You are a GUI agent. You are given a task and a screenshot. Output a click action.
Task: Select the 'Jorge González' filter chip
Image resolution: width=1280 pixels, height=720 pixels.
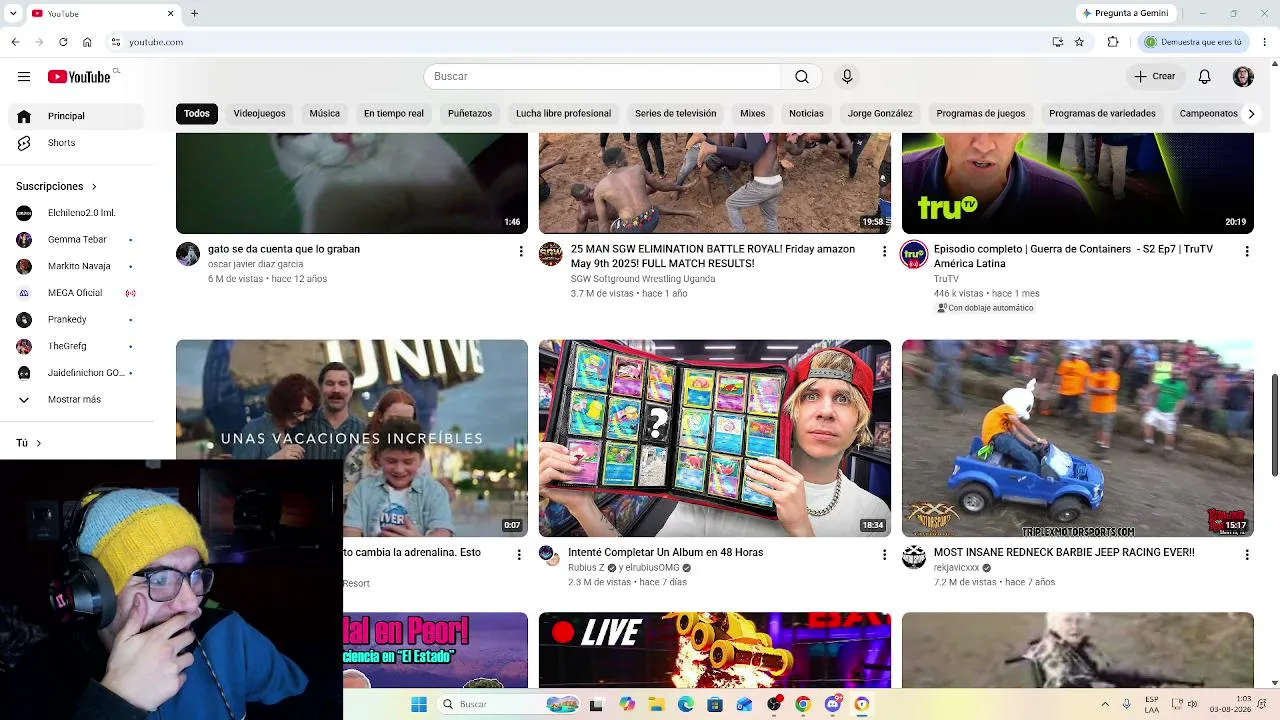(880, 114)
